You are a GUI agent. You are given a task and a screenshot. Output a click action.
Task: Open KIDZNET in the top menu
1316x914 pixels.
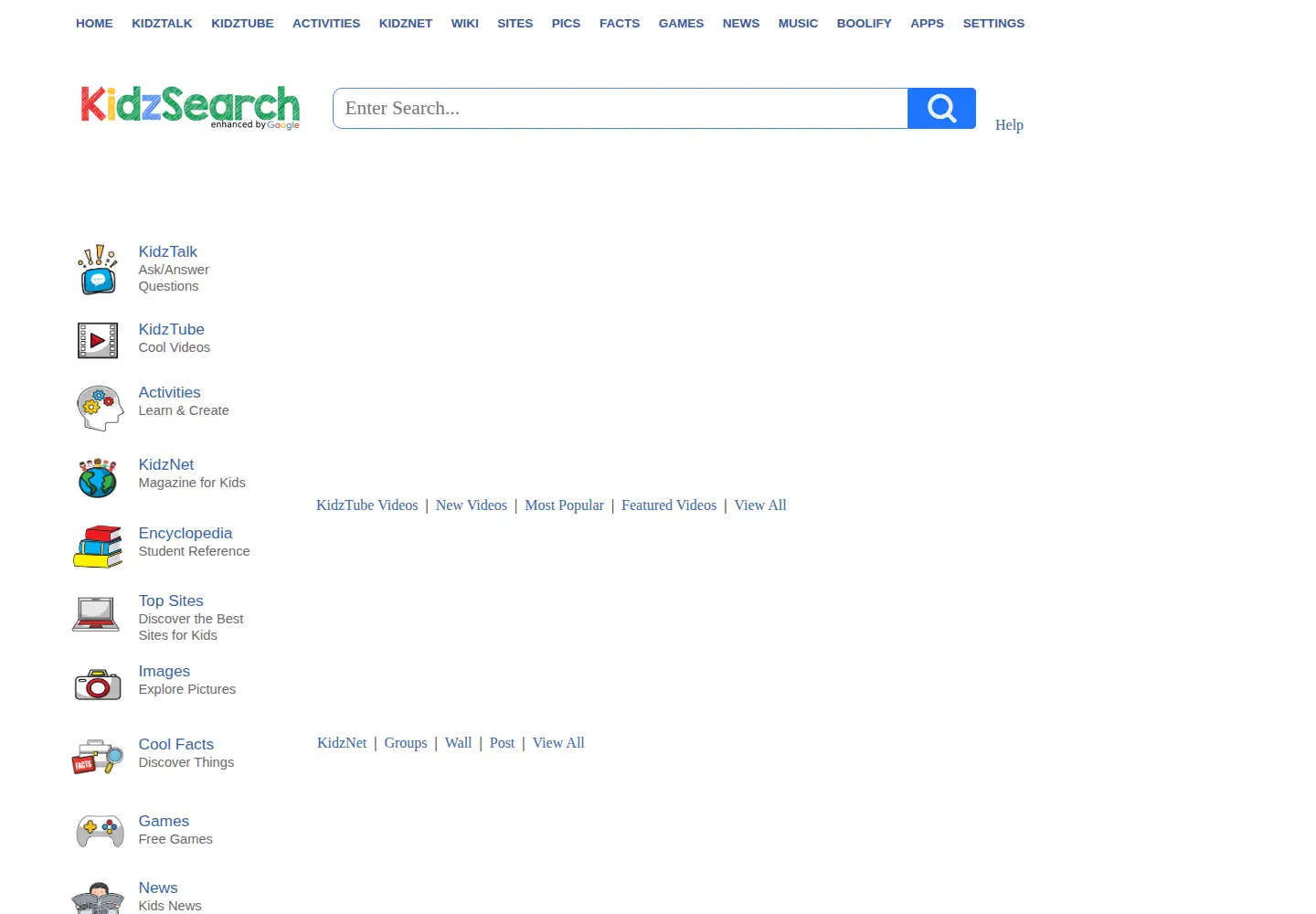pos(406,24)
